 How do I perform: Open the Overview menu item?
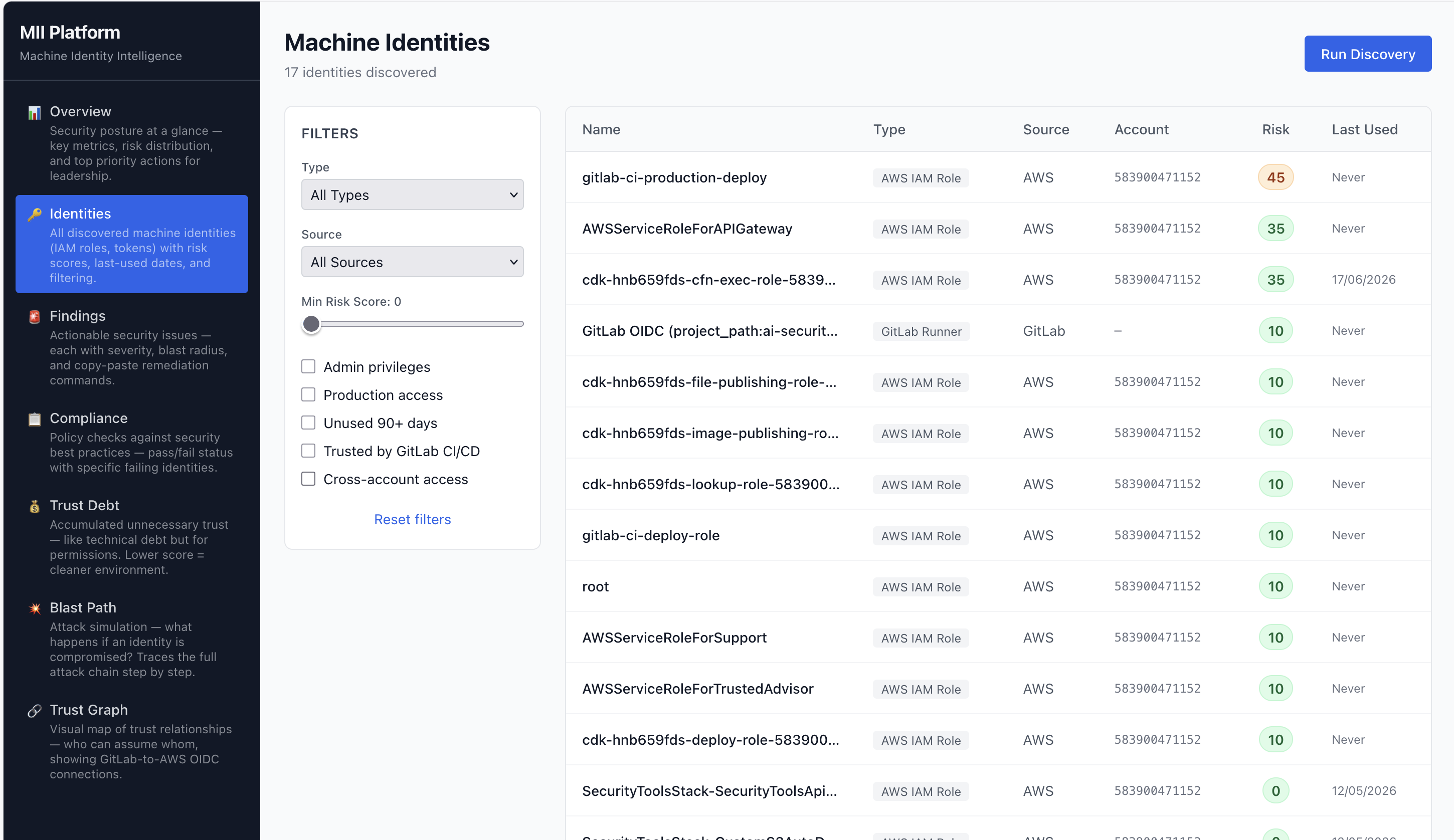131,142
